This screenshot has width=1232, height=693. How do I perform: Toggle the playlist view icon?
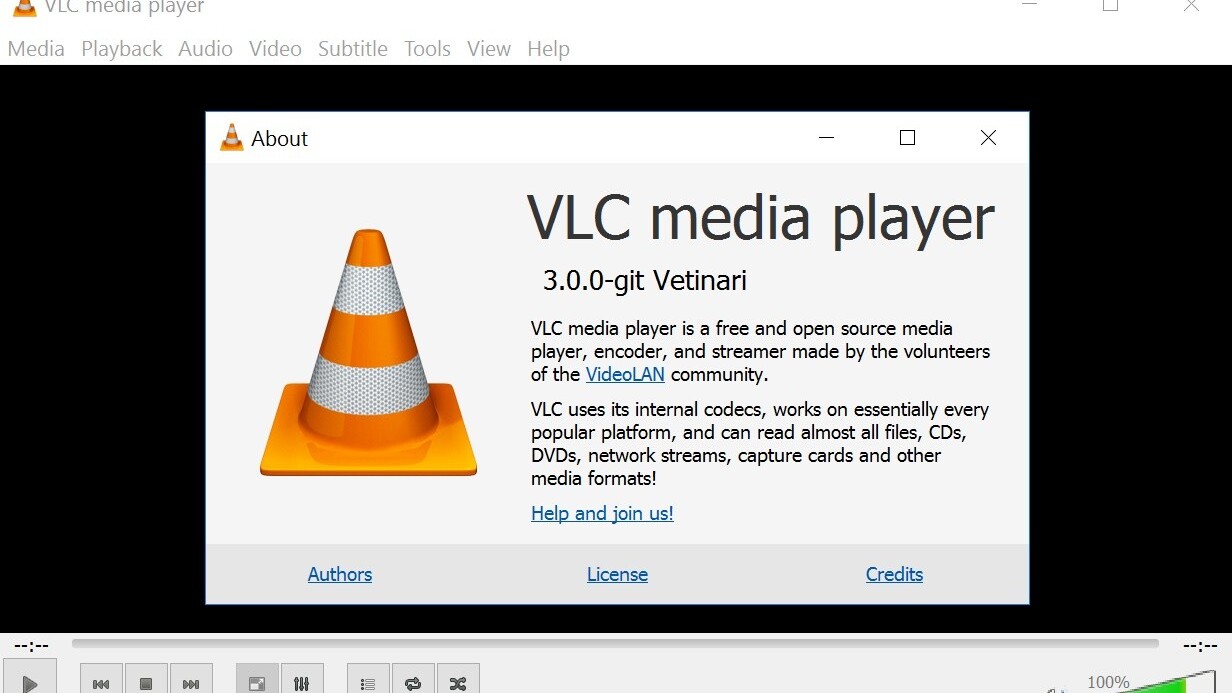[368, 683]
